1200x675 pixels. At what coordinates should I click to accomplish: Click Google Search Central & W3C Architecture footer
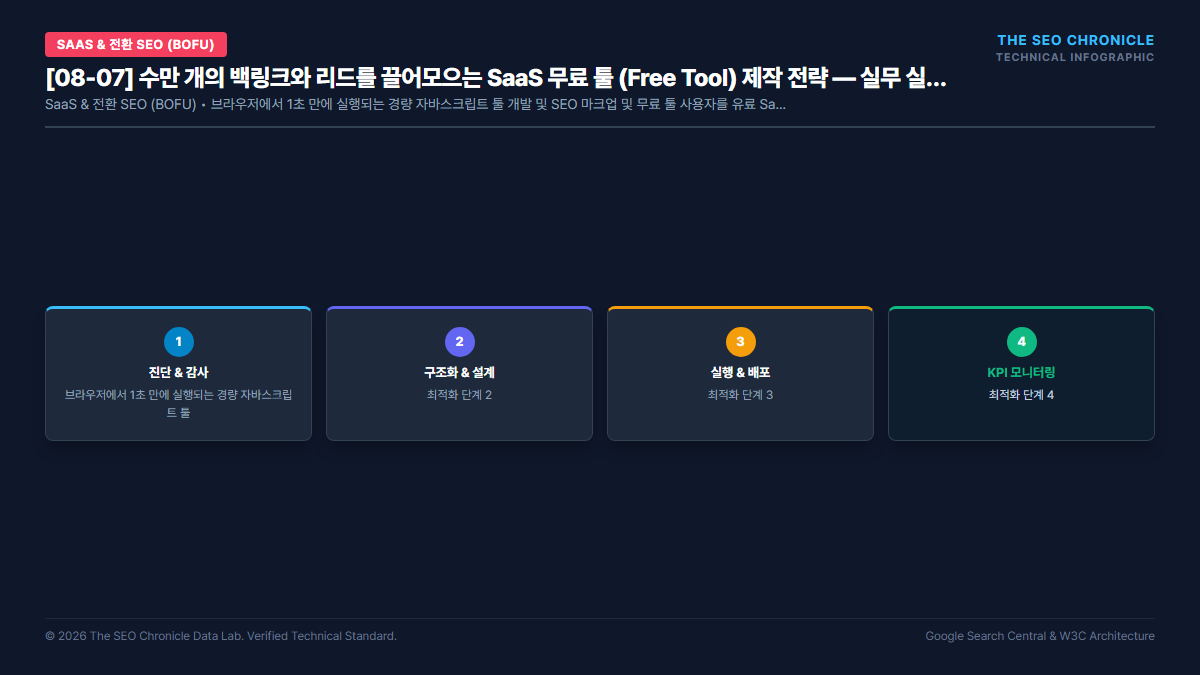(x=1040, y=636)
